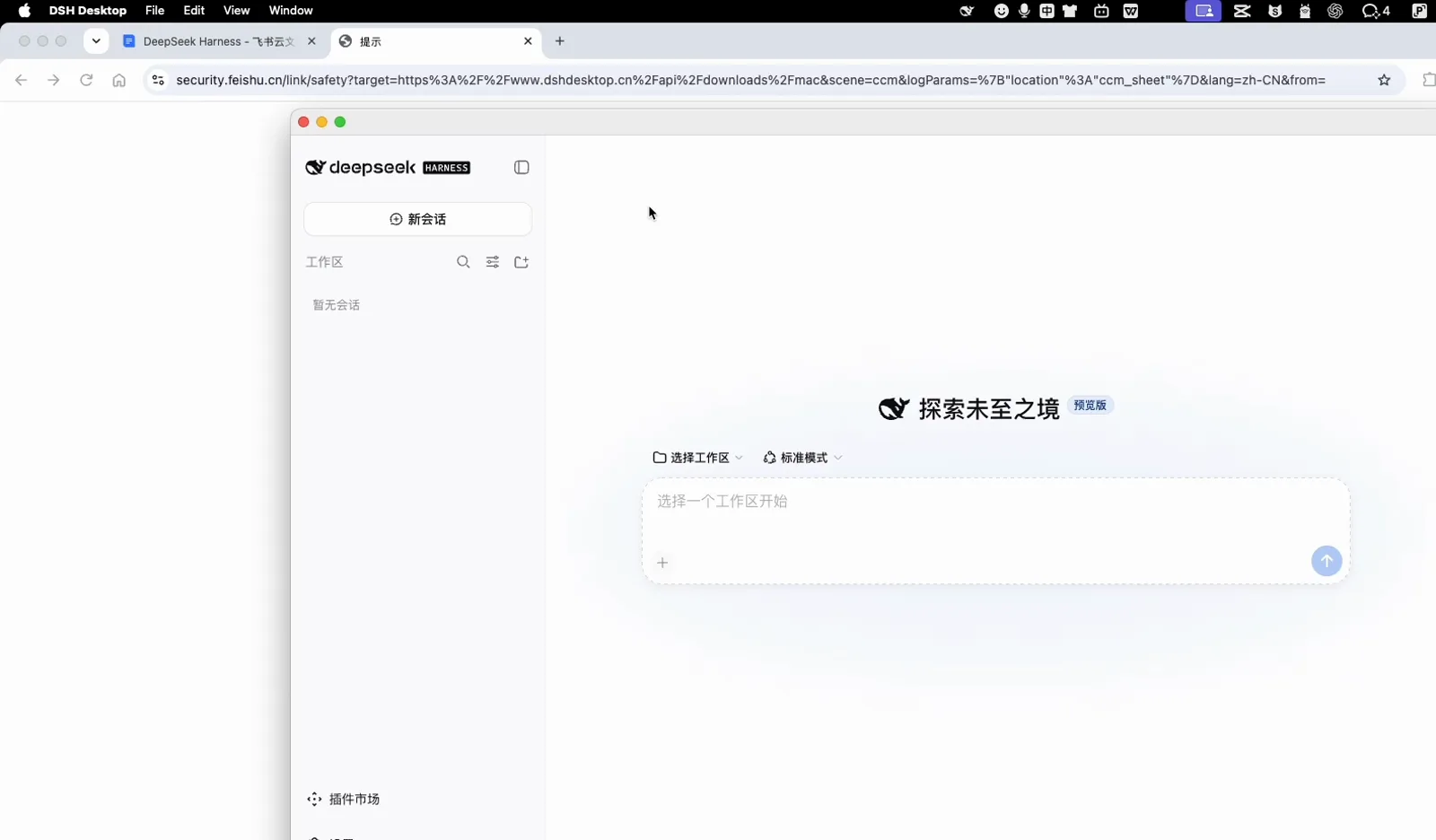Click the P menu bar icon
Viewport: 1436px width, 840px height.
(1419, 11)
